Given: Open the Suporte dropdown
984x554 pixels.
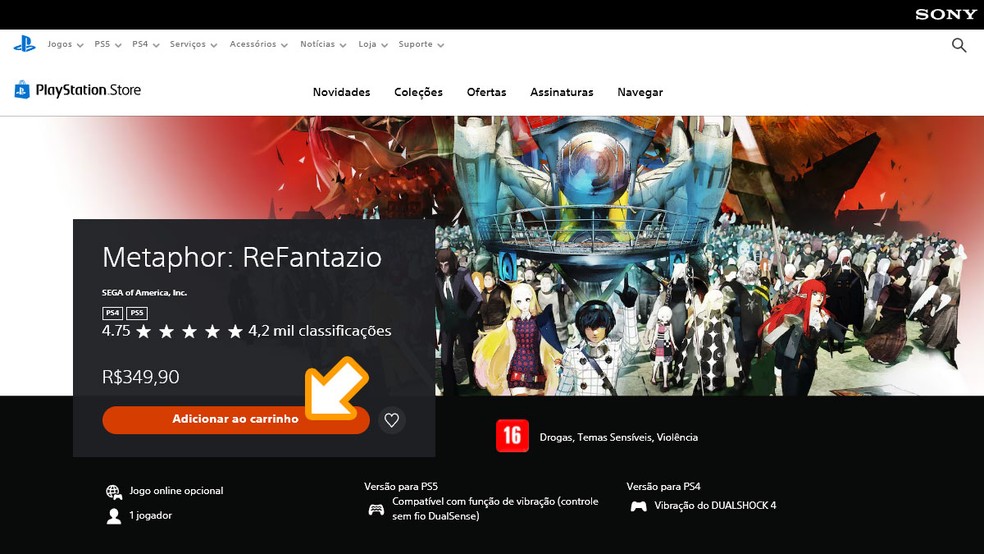Looking at the screenshot, I should [421, 45].
